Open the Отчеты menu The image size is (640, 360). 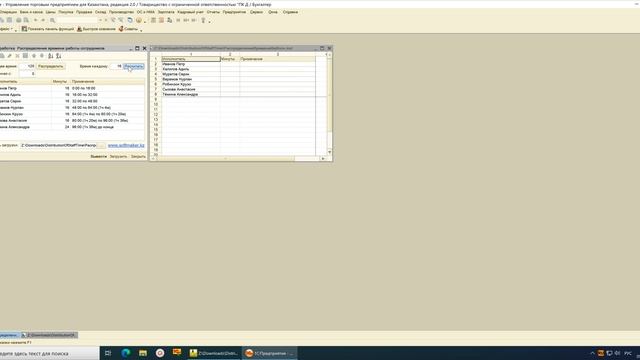click(213, 12)
